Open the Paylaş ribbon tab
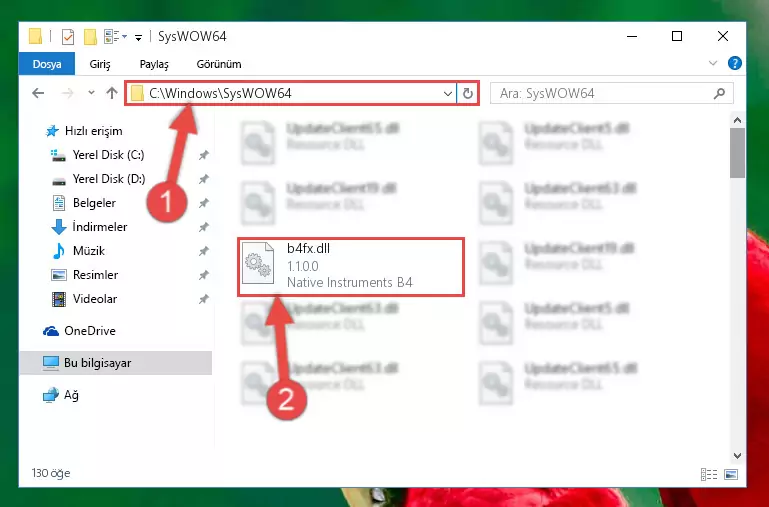Image resolution: width=769 pixels, height=507 pixels. pos(154,64)
